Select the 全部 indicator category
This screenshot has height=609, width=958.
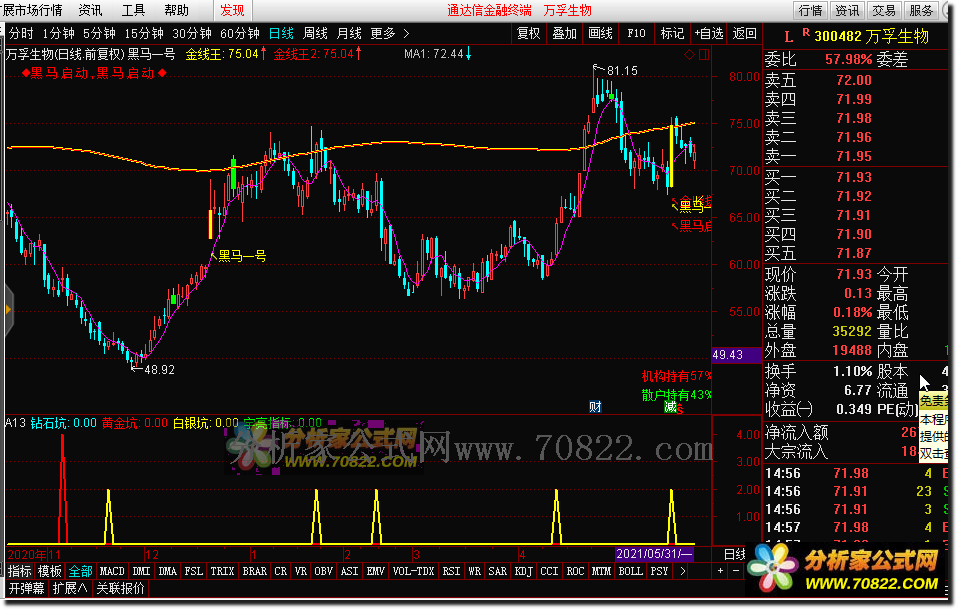pyautogui.click(x=80, y=571)
